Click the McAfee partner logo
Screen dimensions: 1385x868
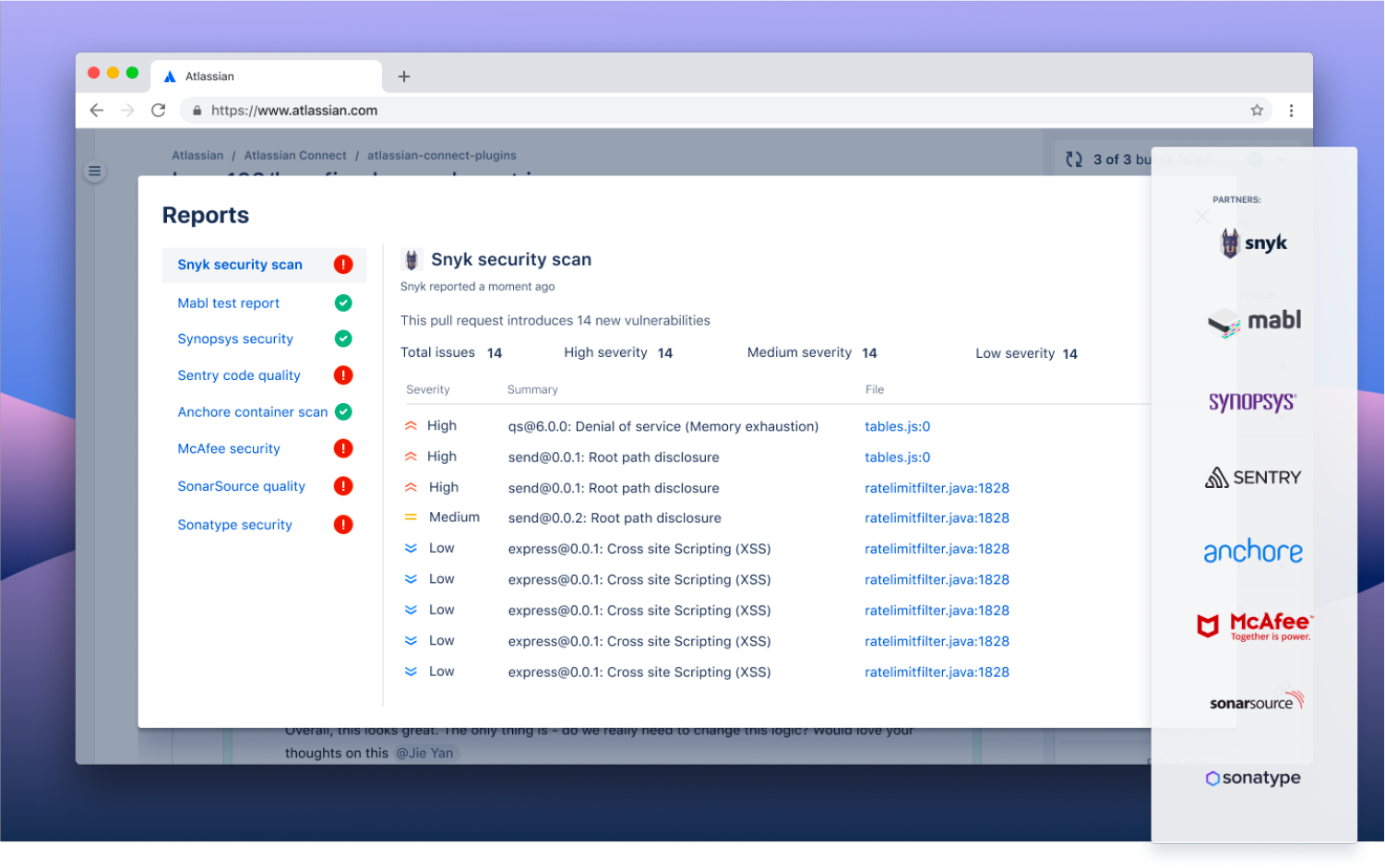coord(1254,626)
